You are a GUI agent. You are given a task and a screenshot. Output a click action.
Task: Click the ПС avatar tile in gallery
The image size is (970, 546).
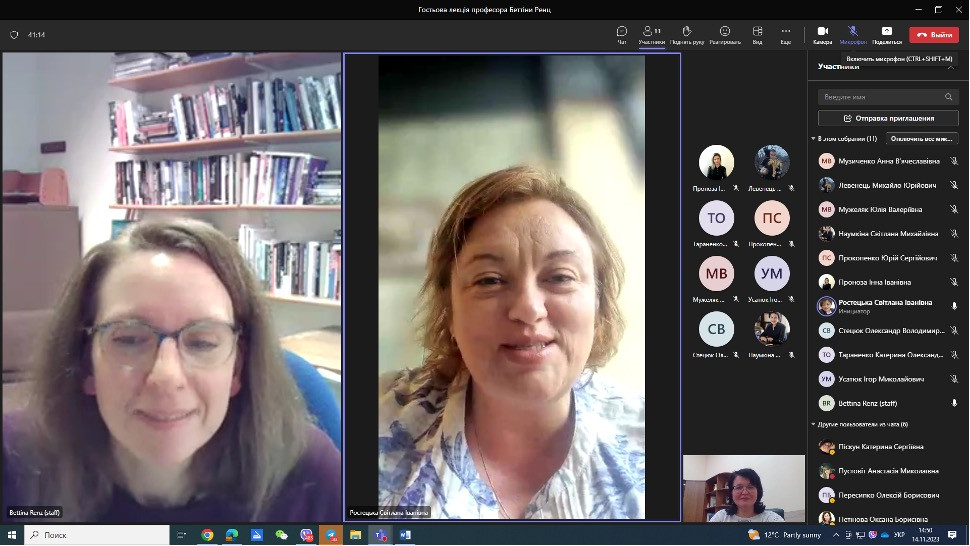click(x=772, y=218)
